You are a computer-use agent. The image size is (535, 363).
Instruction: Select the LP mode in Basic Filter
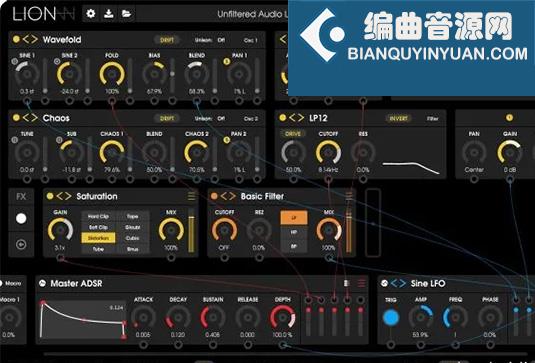click(294, 218)
